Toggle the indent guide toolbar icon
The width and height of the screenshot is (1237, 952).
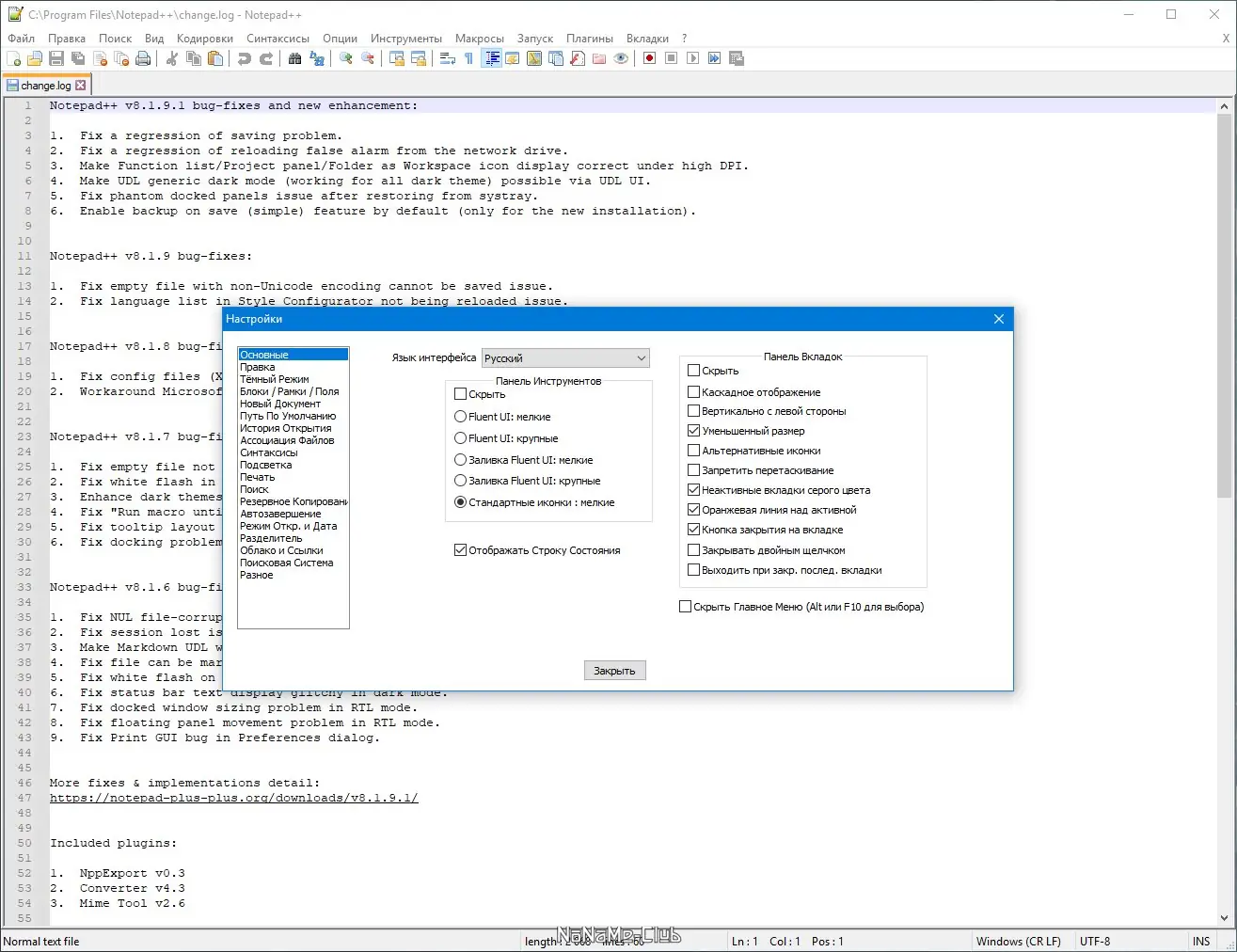point(491,58)
